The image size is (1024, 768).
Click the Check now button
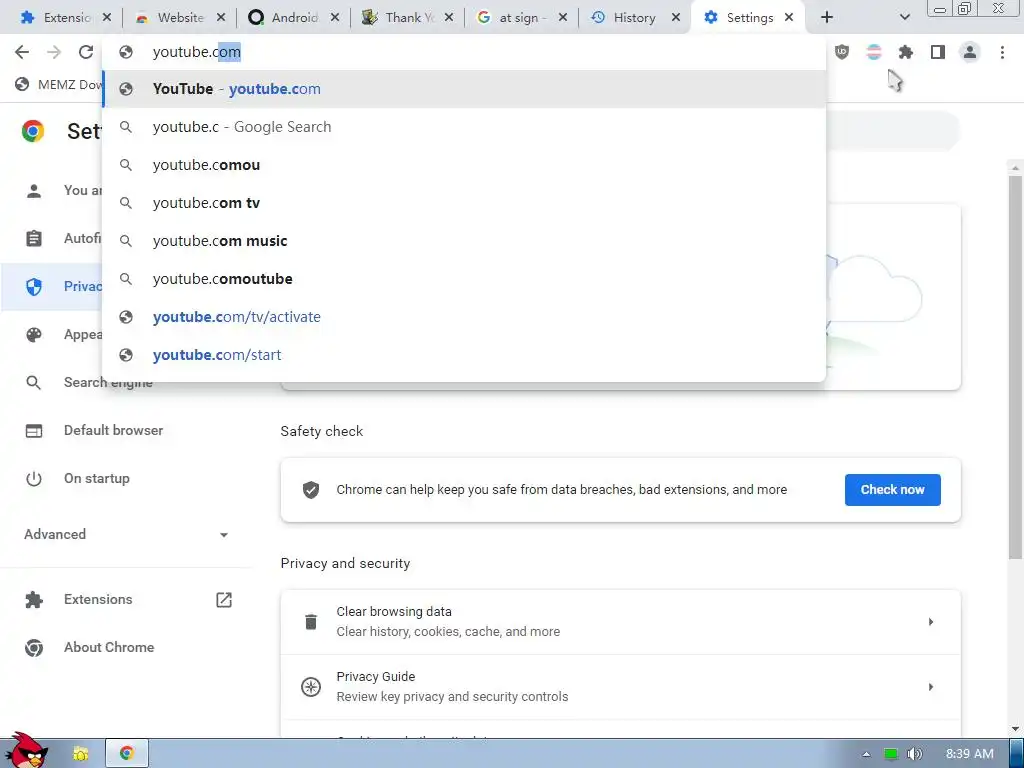pyautogui.click(x=893, y=490)
